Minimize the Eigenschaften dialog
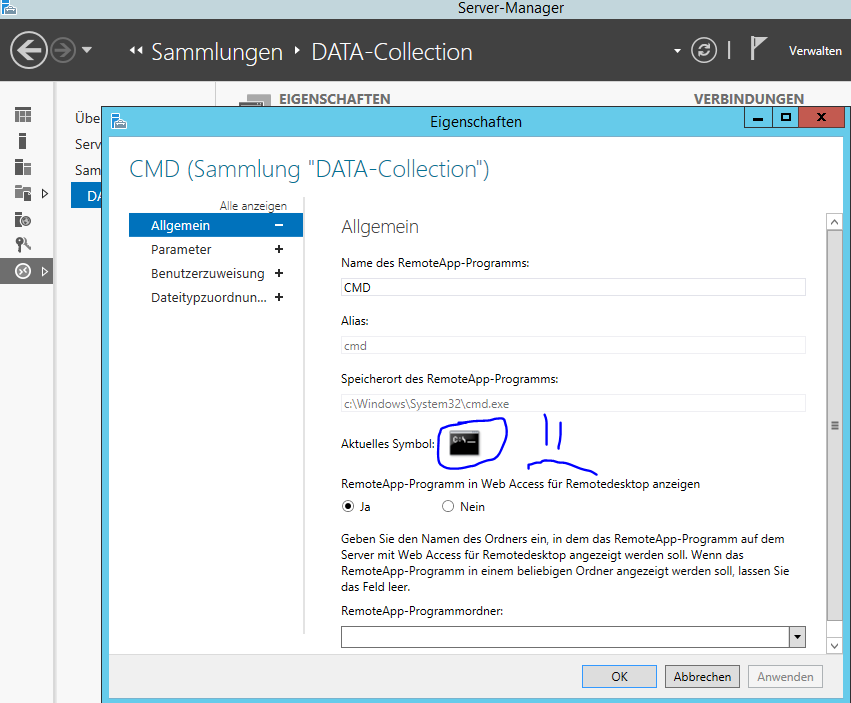The height and width of the screenshot is (703, 851). click(758, 118)
